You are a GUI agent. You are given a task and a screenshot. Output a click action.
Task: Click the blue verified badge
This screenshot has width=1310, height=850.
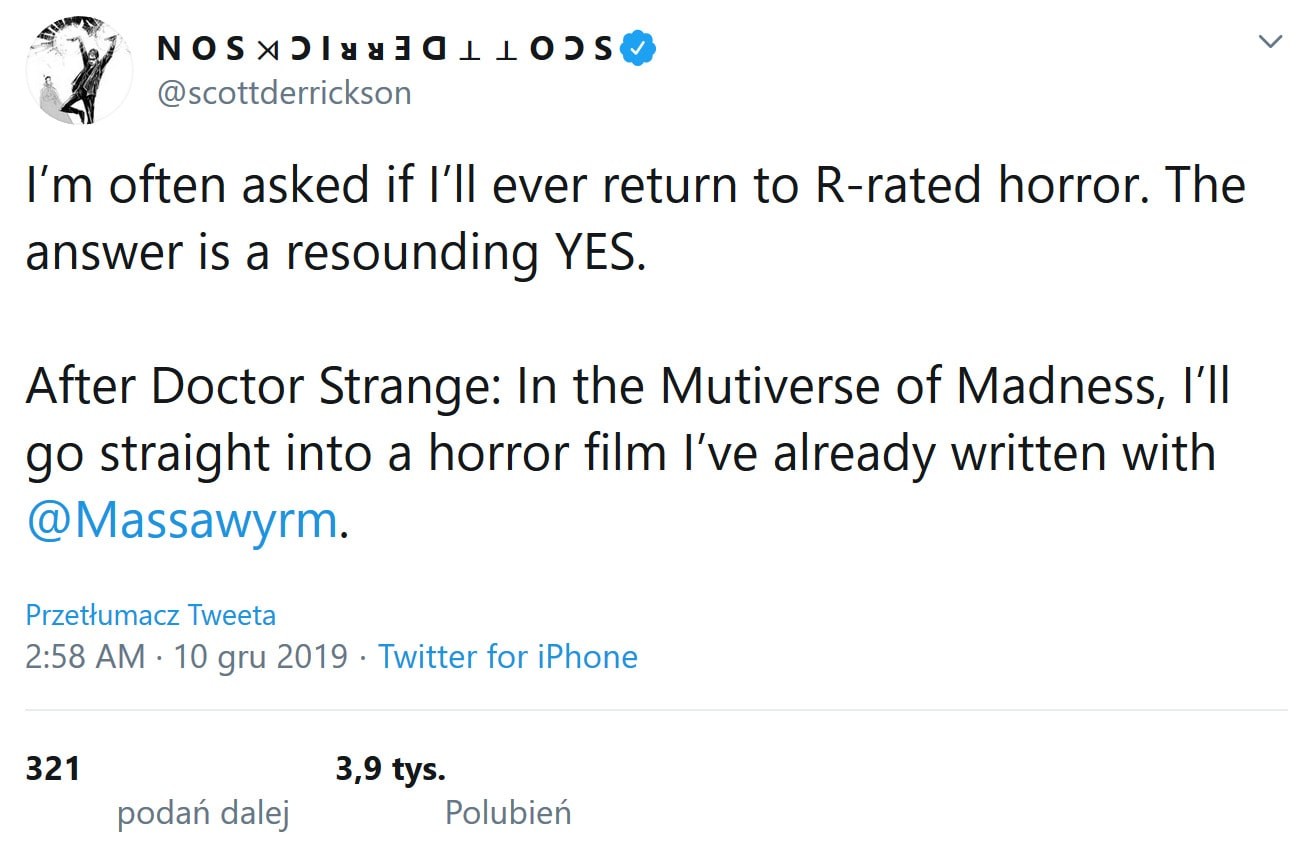(x=638, y=48)
